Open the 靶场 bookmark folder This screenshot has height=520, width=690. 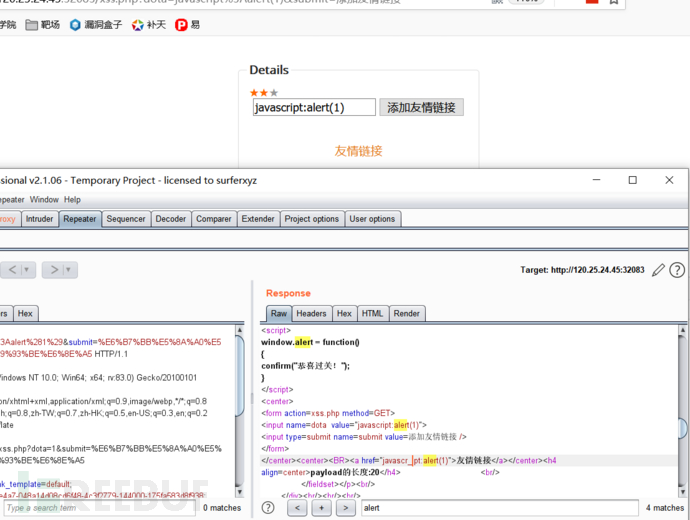42,25
